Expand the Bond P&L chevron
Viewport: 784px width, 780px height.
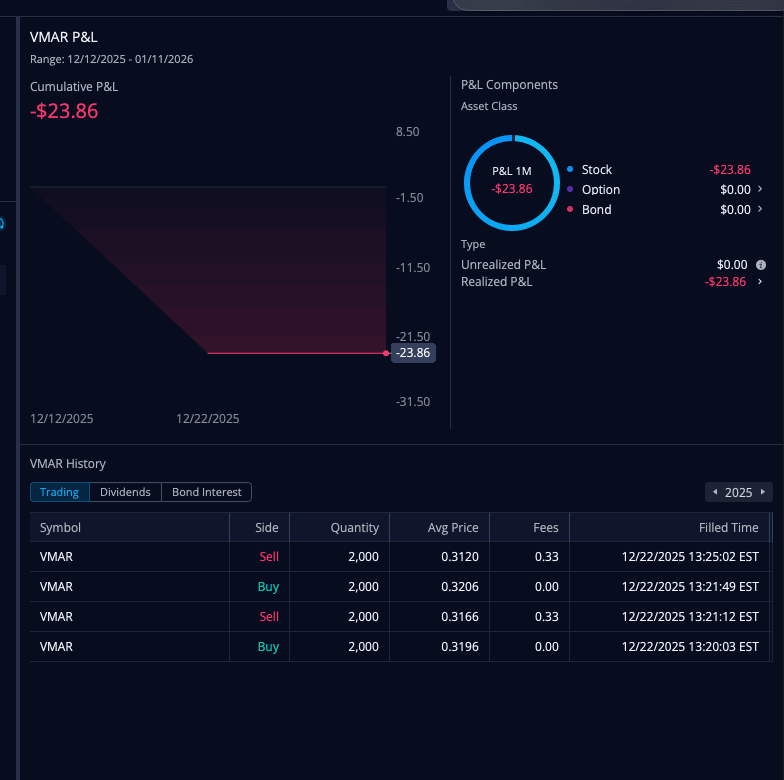click(x=760, y=209)
